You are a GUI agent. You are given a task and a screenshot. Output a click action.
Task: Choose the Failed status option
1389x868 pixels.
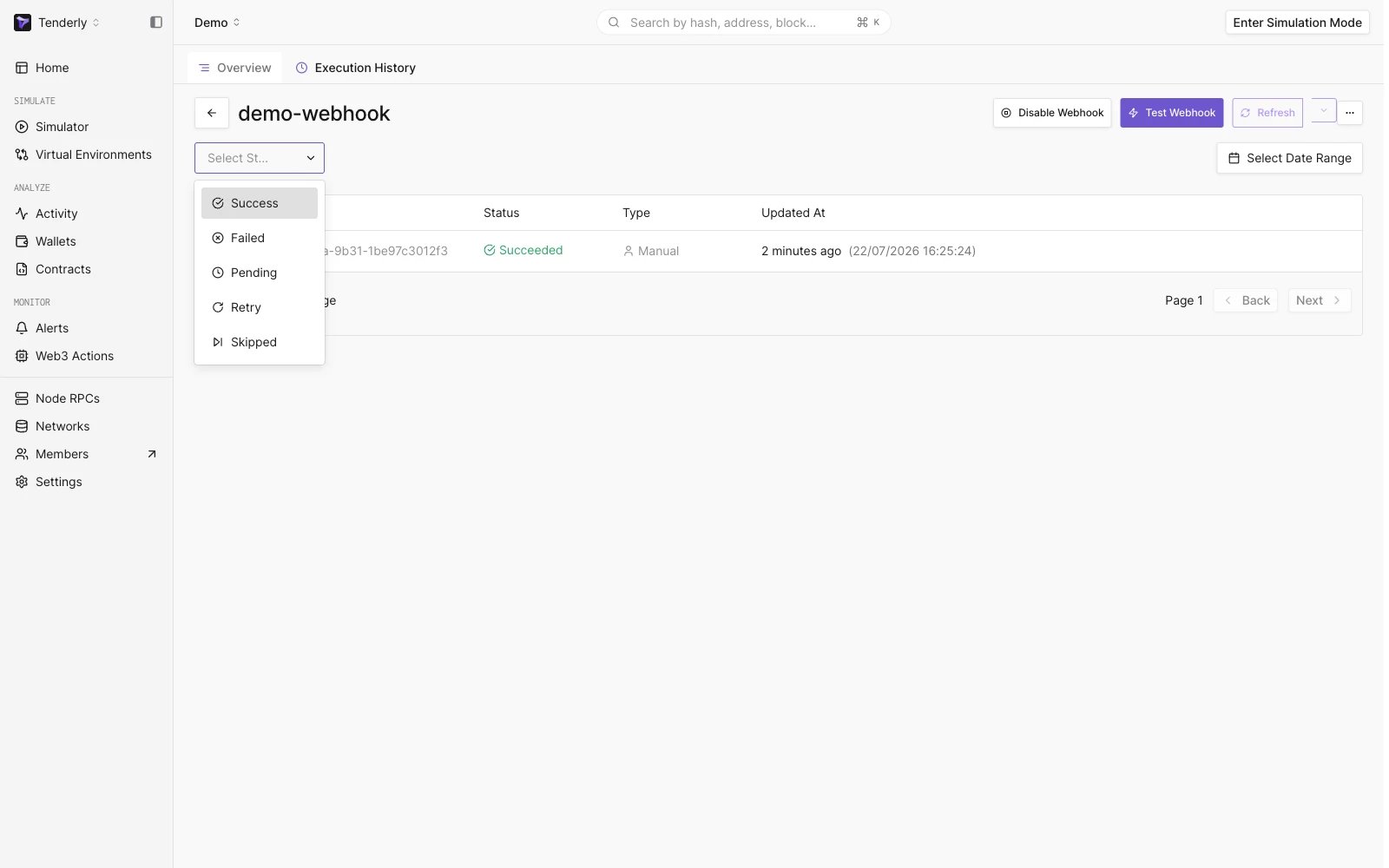tap(260, 238)
